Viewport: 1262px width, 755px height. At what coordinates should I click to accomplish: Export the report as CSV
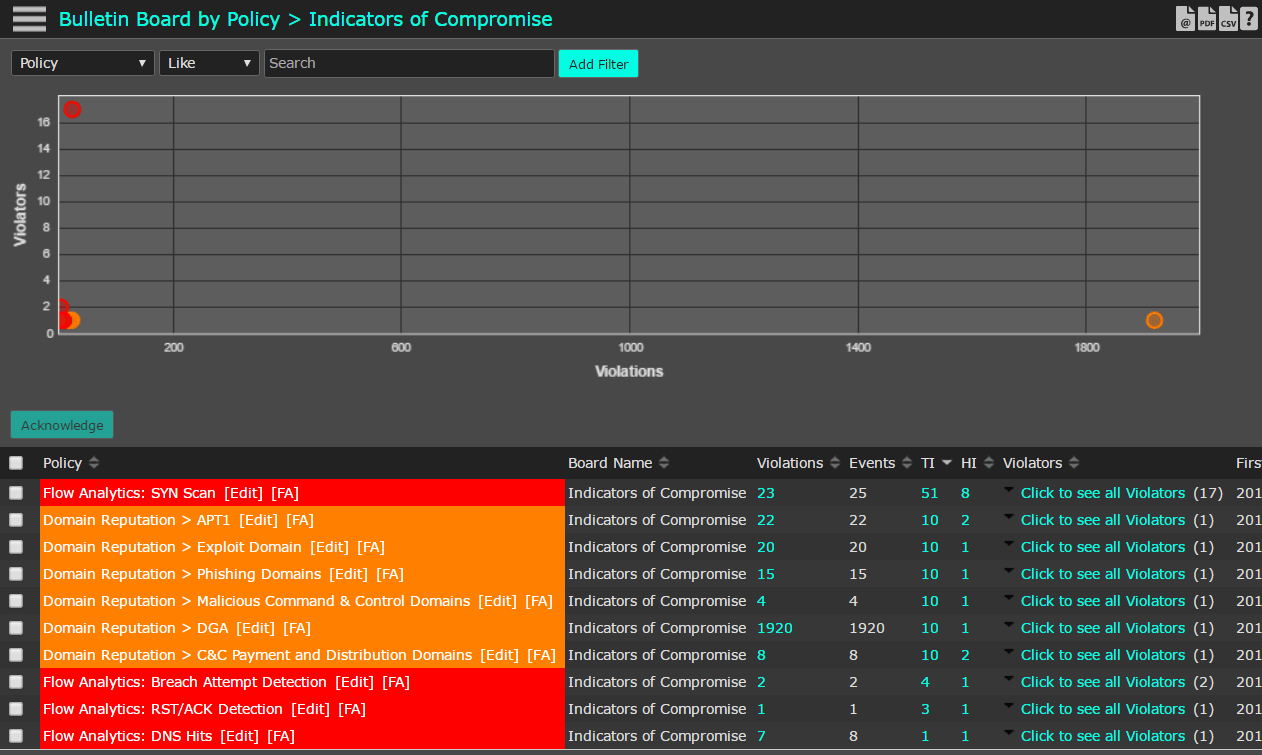[x=1228, y=19]
